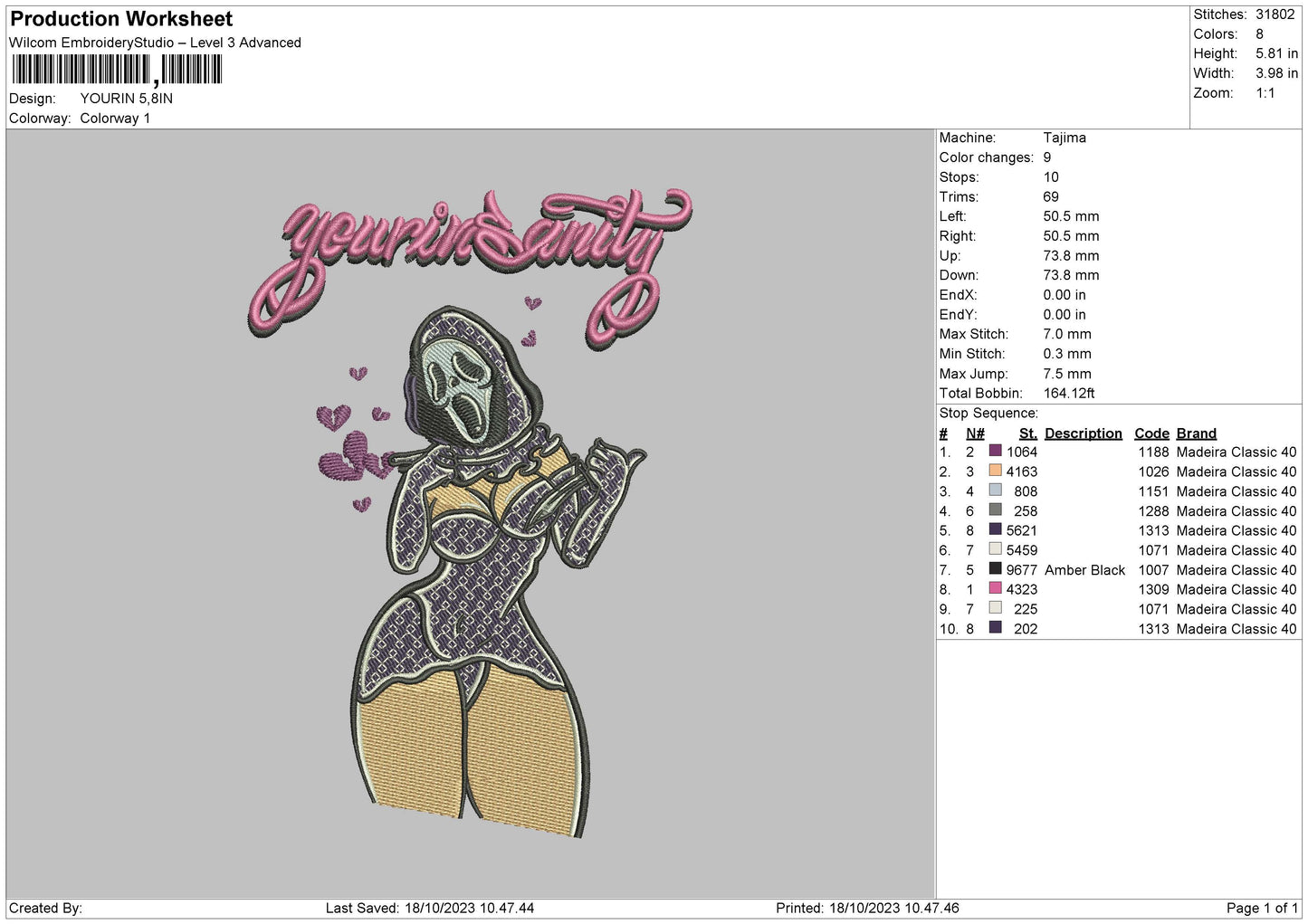Click the width value '3.98 in'

pyautogui.click(x=1276, y=73)
